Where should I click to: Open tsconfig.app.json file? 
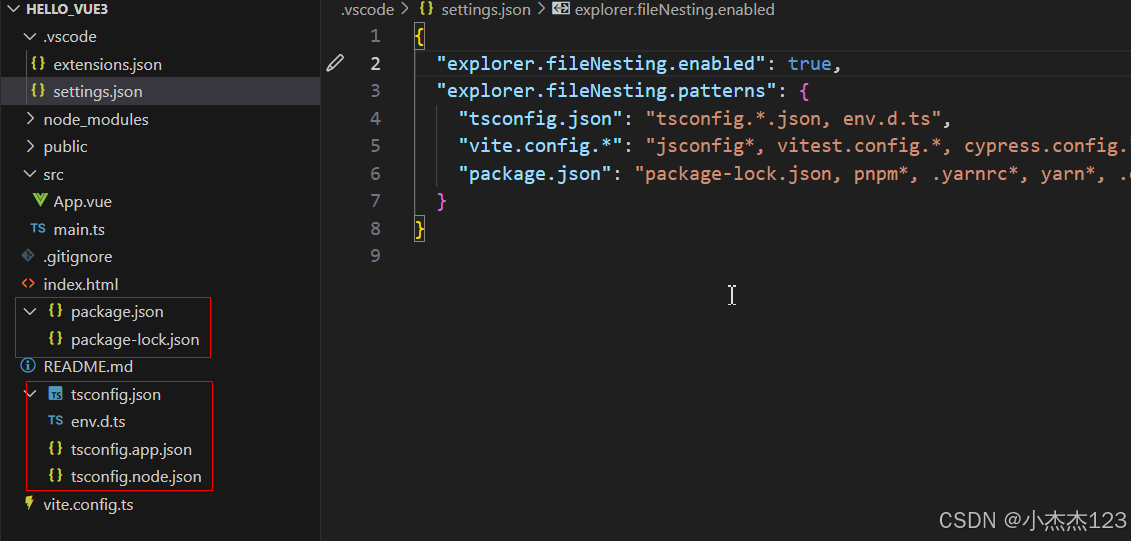131,449
